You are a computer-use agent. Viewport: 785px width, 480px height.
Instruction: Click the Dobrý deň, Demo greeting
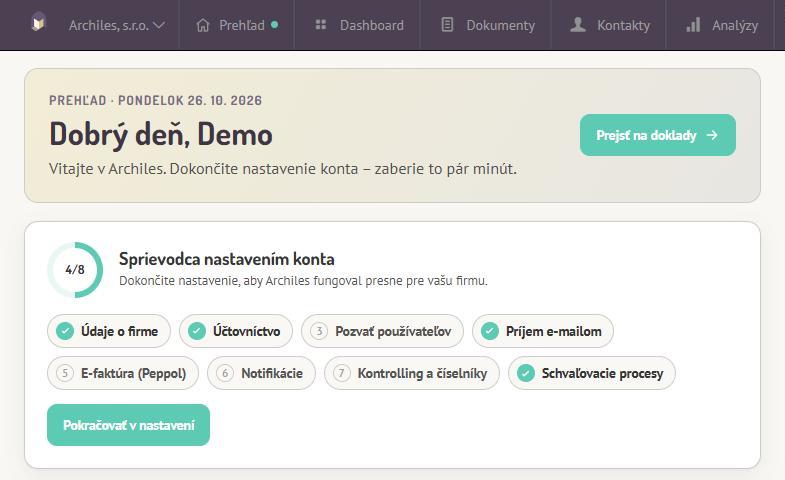pos(161,135)
